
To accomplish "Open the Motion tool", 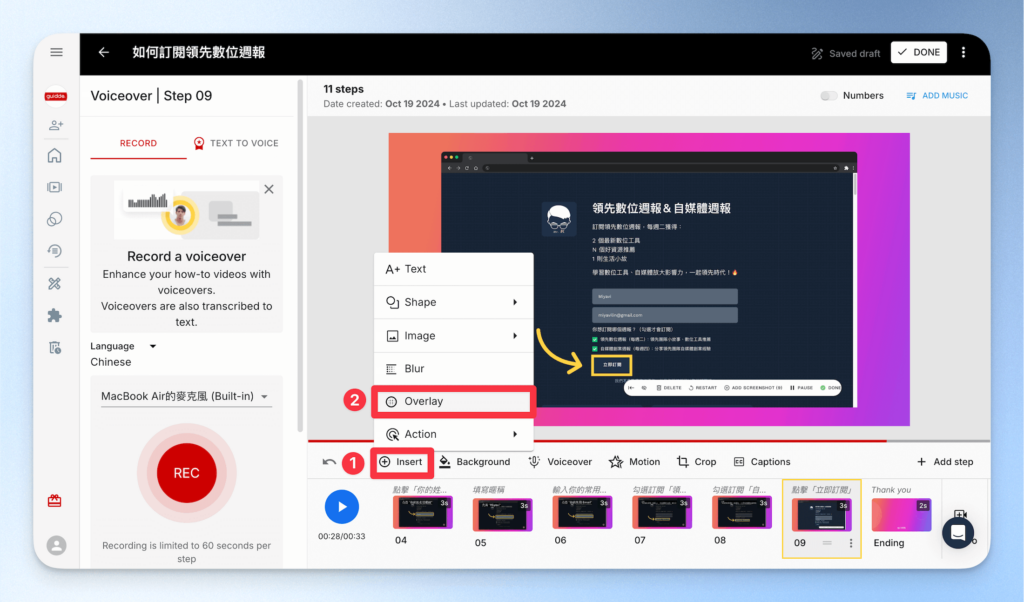I will pyautogui.click(x=634, y=462).
